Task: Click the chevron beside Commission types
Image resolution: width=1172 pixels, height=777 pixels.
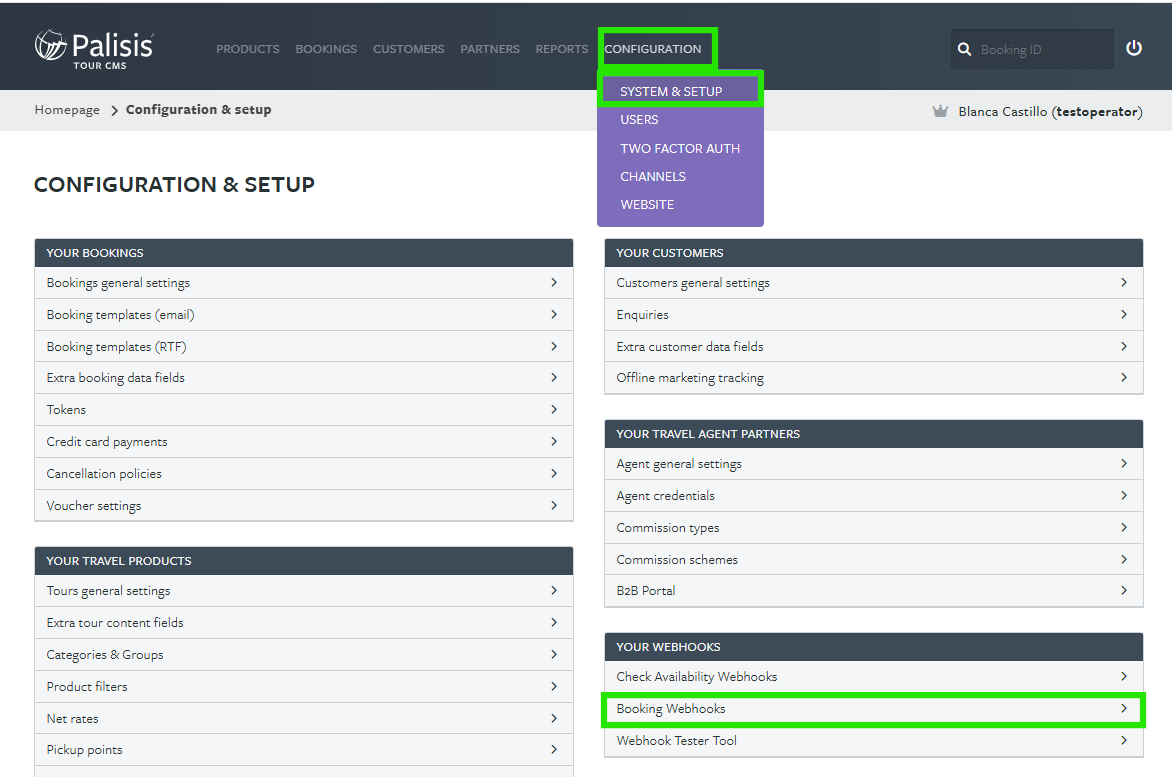Action: [x=1123, y=527]
